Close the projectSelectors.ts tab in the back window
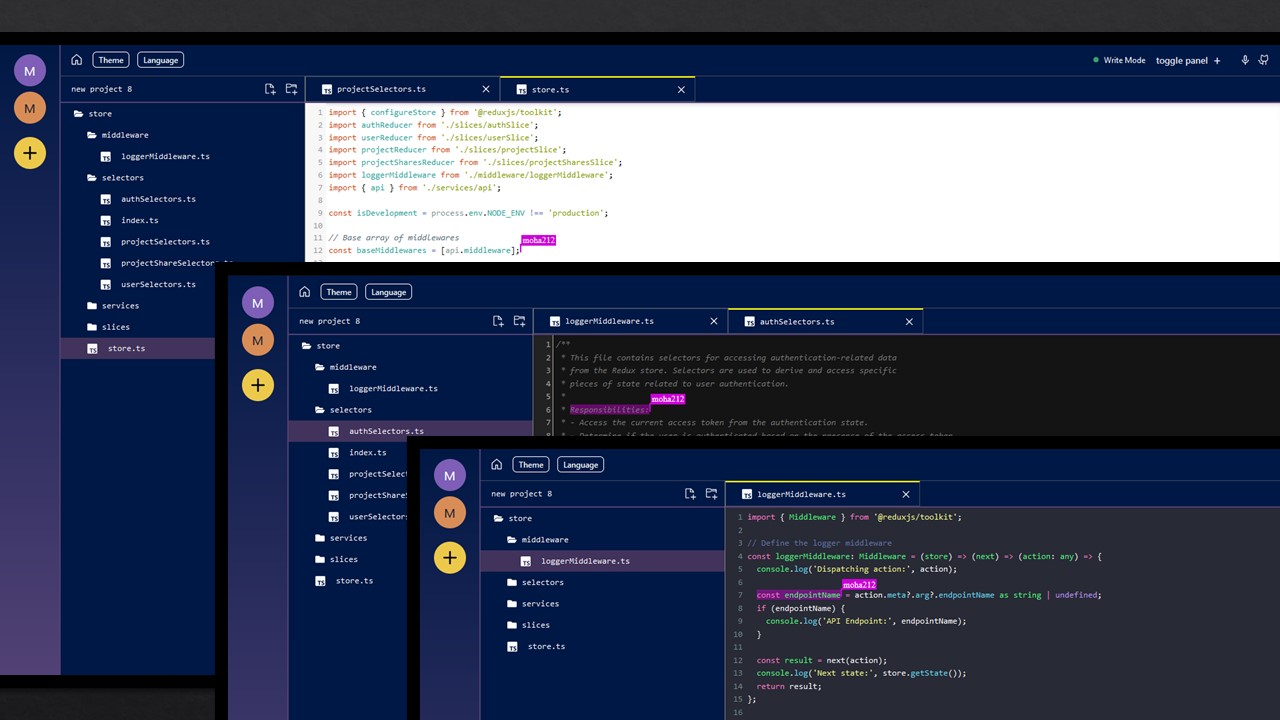Screen dimensions: 1280x720 coord(486,89)
